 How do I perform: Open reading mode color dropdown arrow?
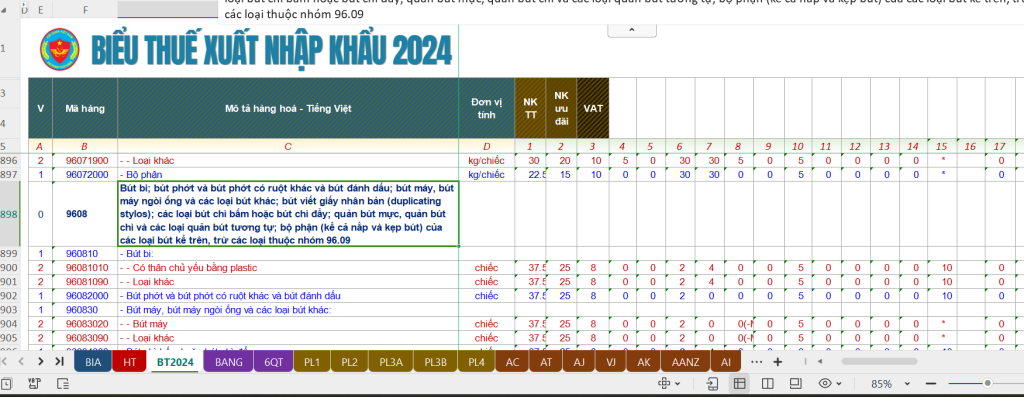coord(677,384)
